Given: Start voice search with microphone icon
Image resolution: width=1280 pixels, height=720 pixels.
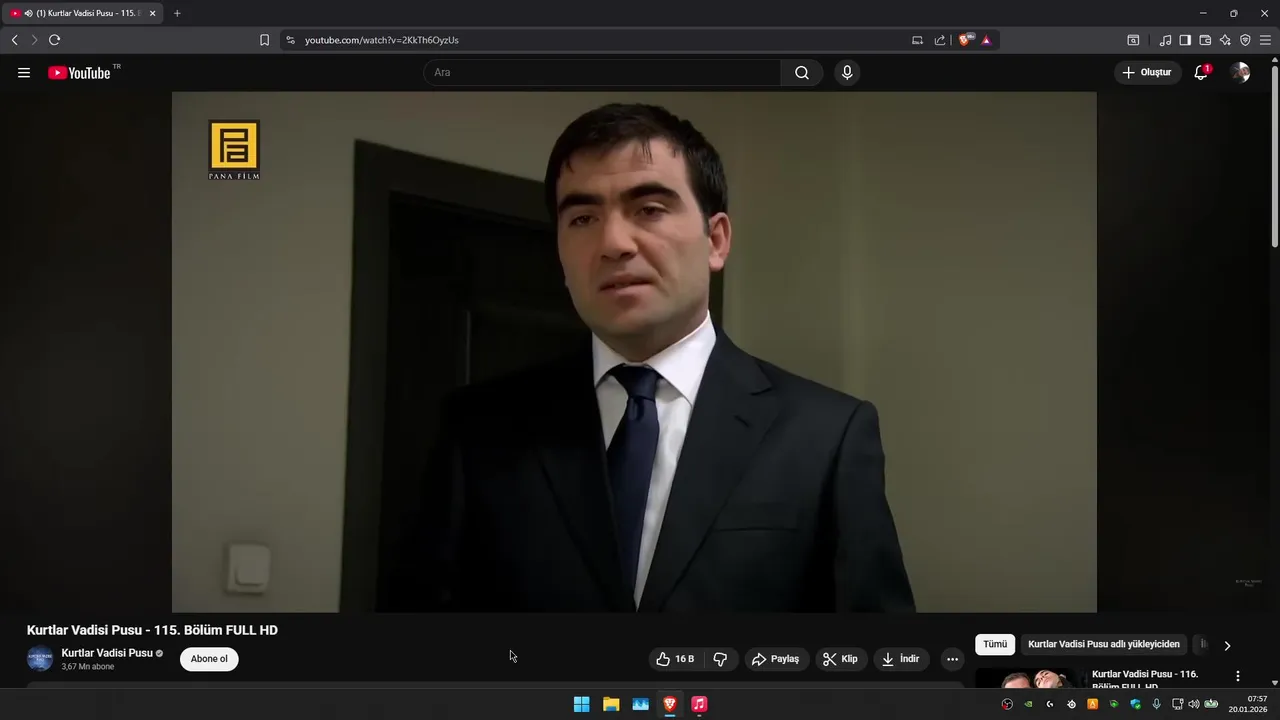Looking at the screenshot, I should click(x=847, y=72).
